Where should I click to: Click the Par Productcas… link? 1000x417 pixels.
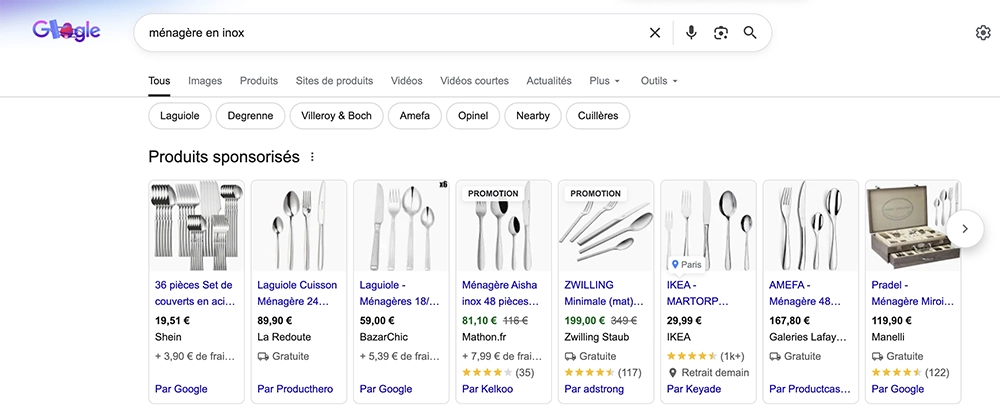click(x=810, y=389)
